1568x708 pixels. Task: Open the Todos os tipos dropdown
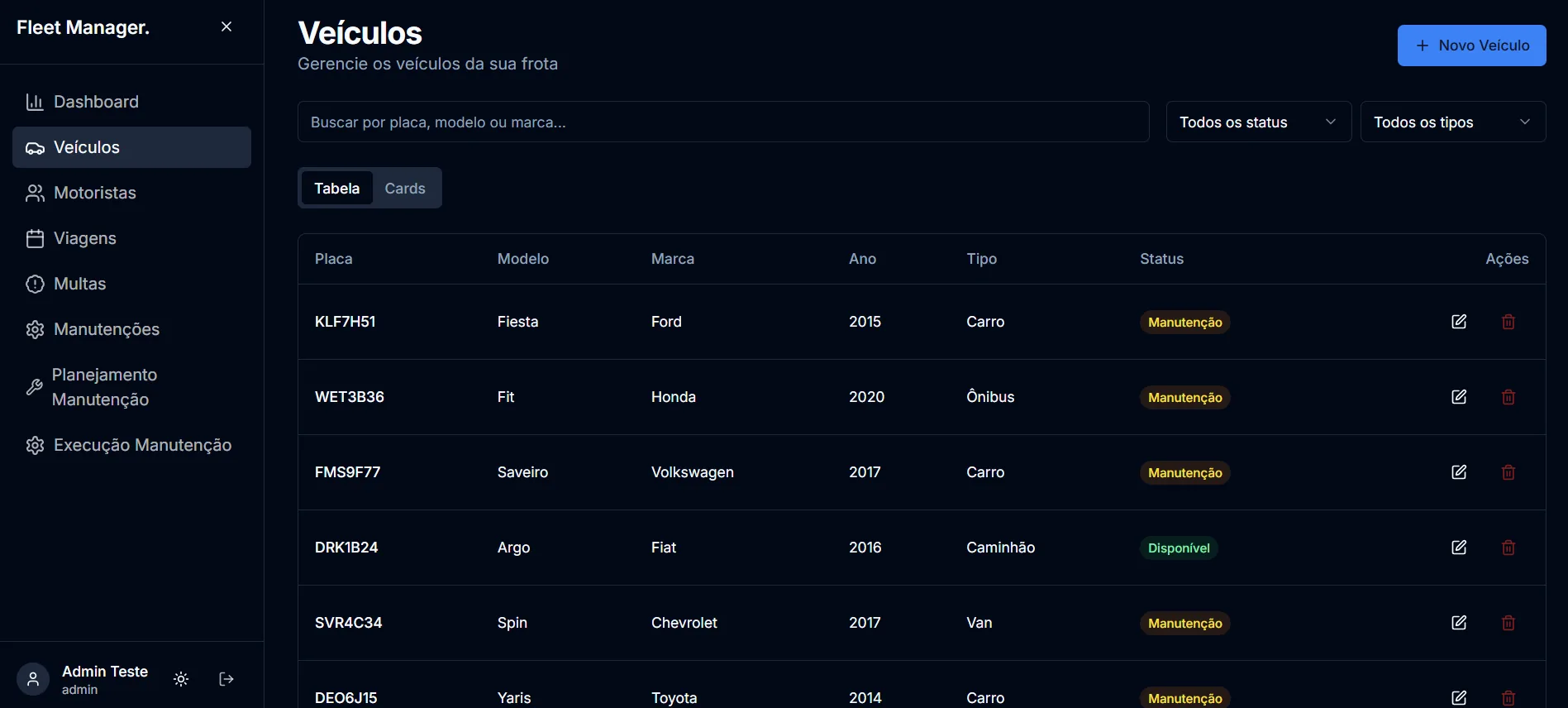(1453, 122)
